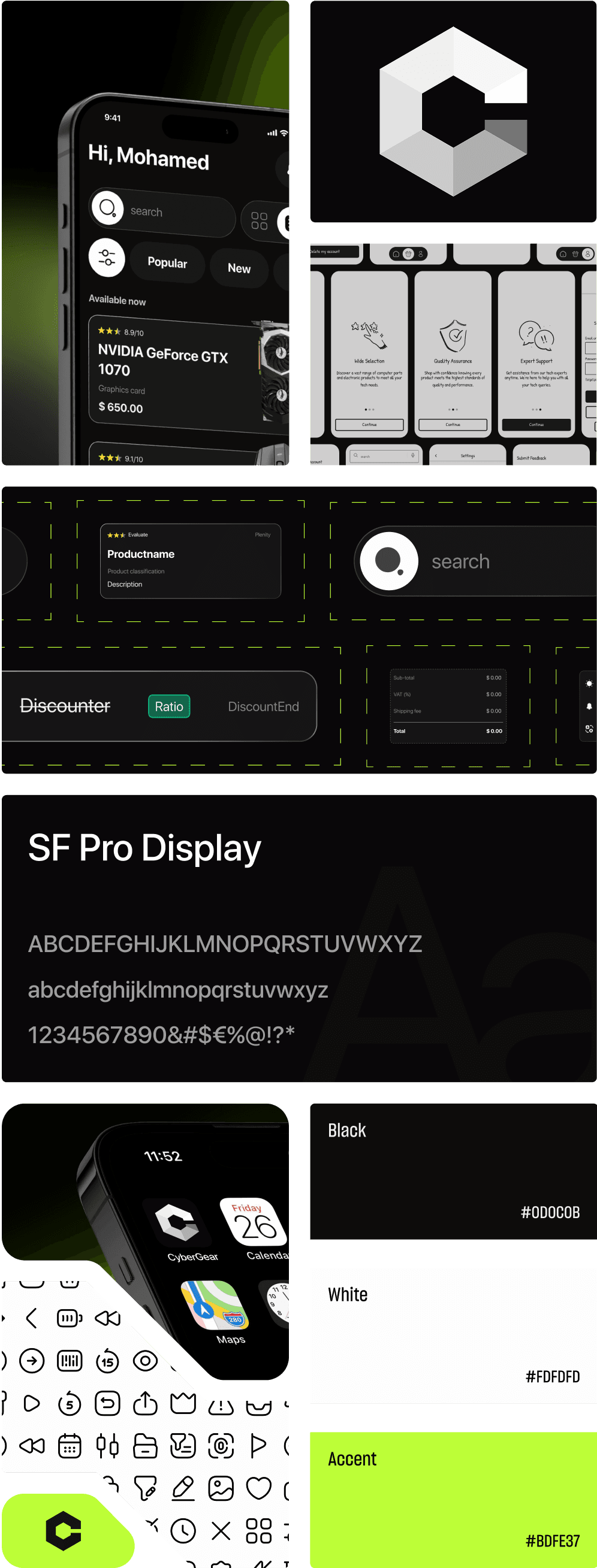Click the White #FDFDFD color swatch
Screen dimensions: 597x1568
pos(453,1336)
